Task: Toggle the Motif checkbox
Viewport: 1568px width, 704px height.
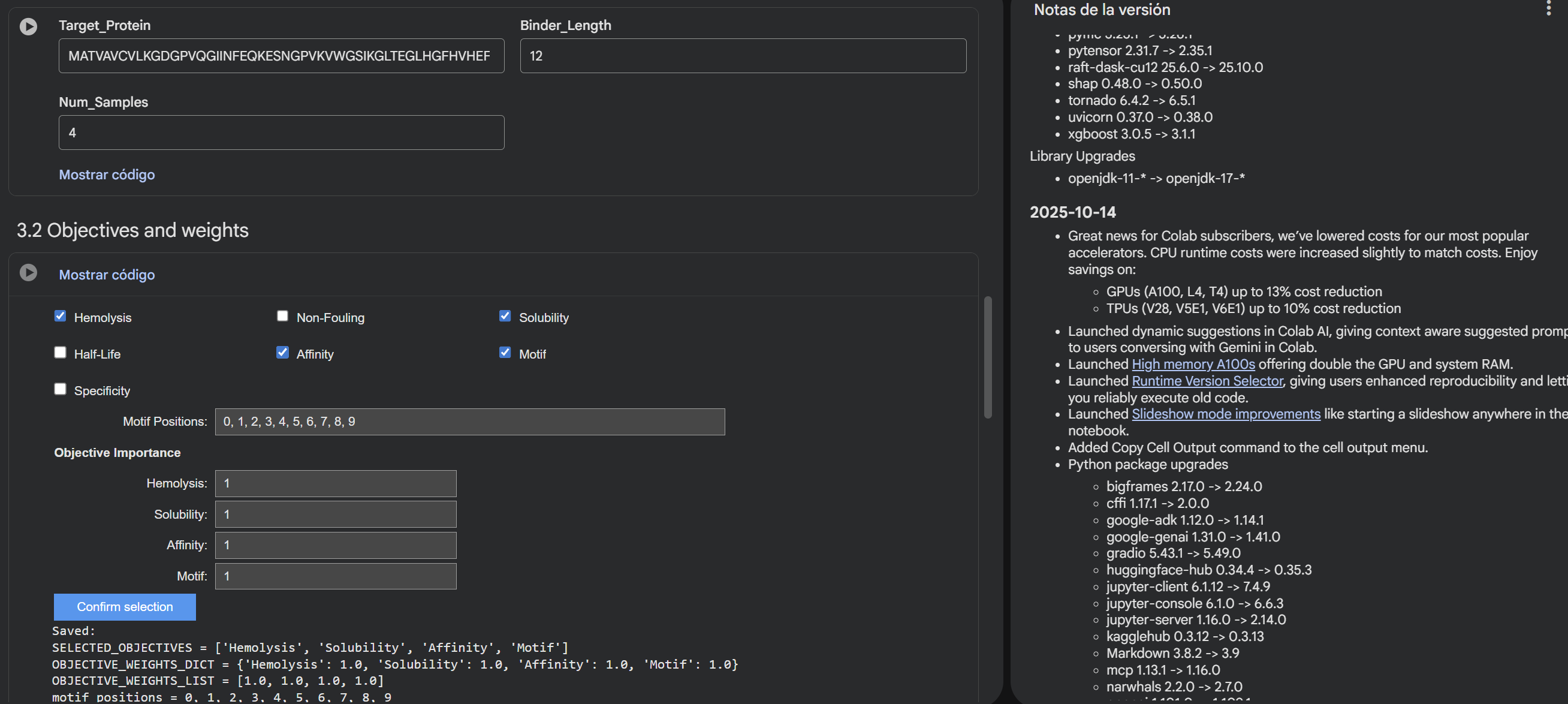Action: [505, 353]
